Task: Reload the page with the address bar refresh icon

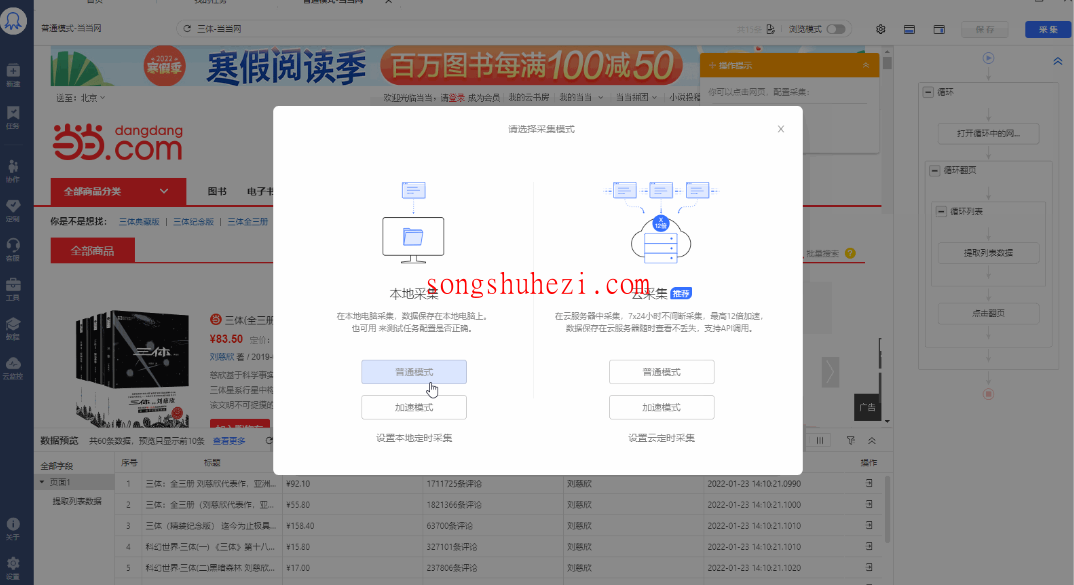Action: click(187, 29)
